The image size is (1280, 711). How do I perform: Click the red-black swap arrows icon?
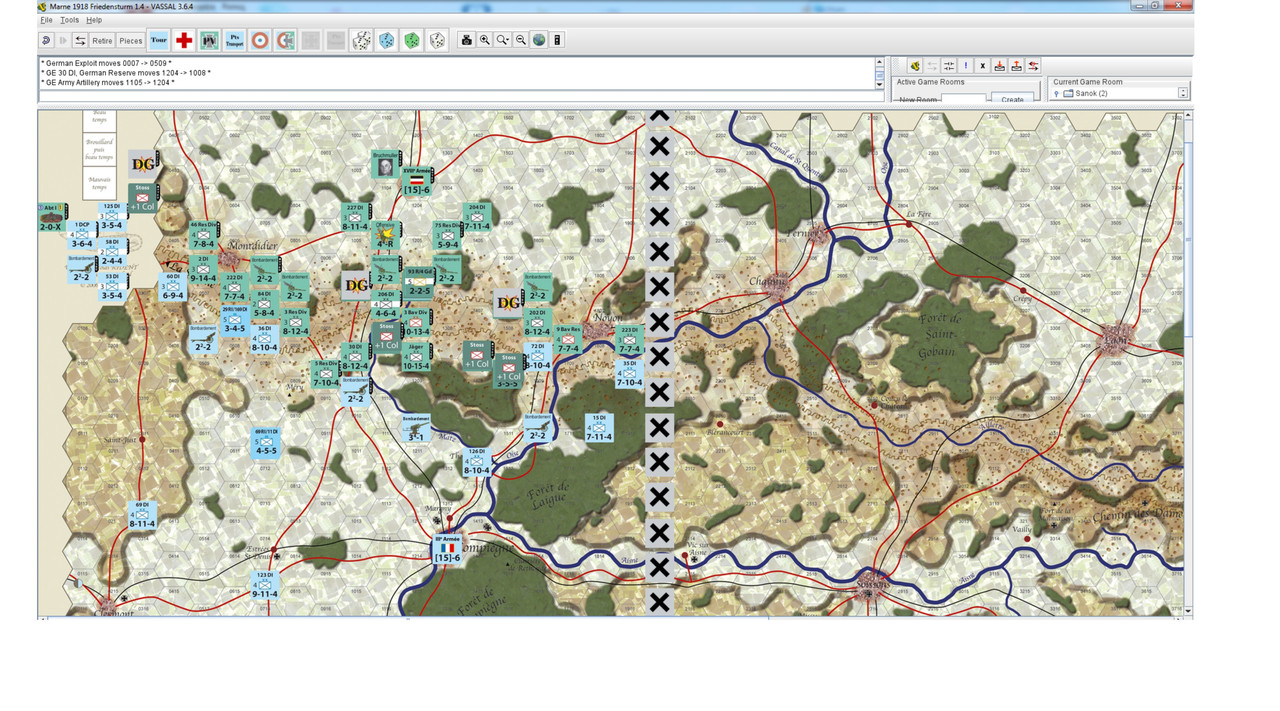coord(1033,66)
